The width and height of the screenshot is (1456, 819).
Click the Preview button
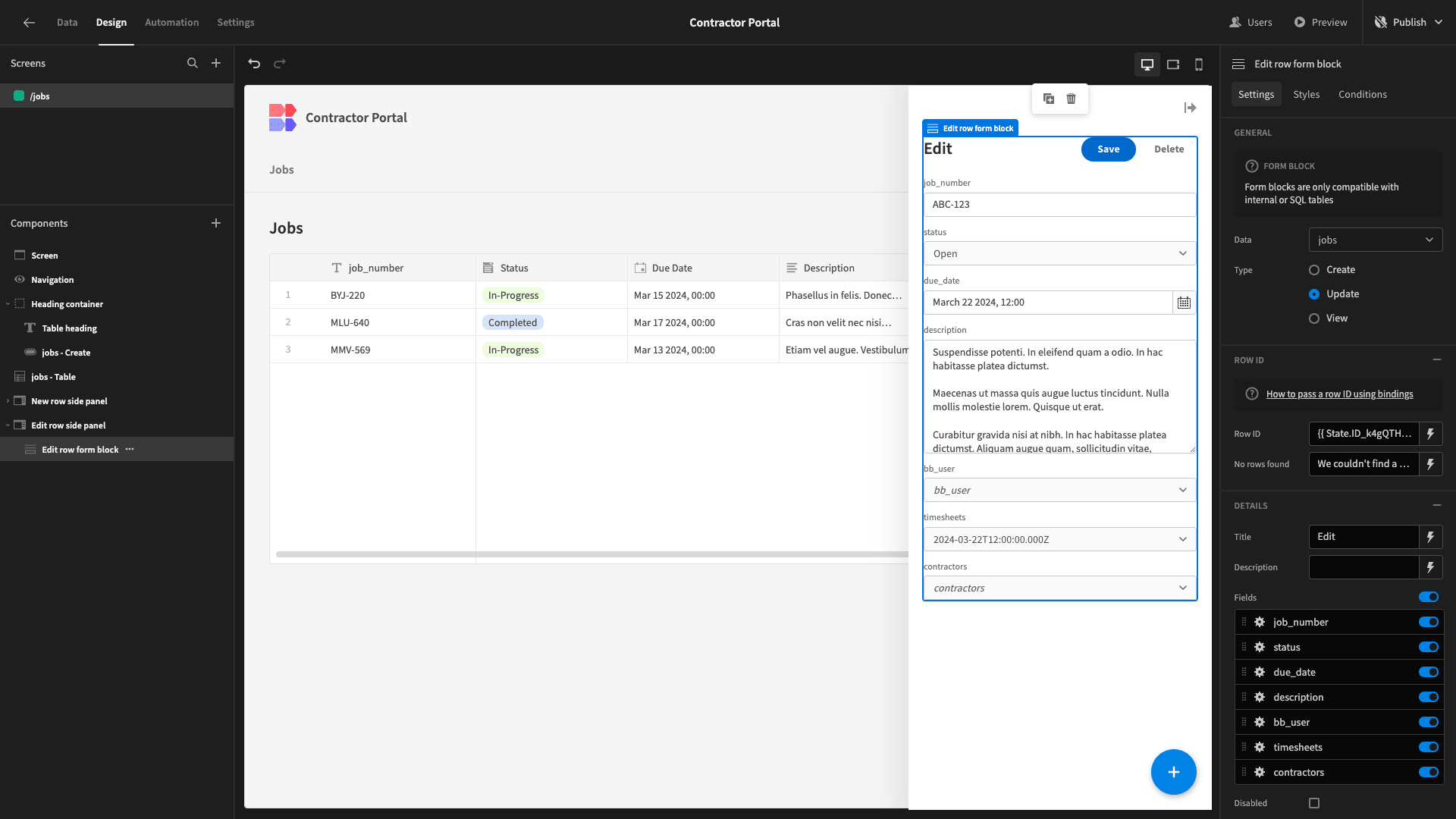tap(1320, 23)
